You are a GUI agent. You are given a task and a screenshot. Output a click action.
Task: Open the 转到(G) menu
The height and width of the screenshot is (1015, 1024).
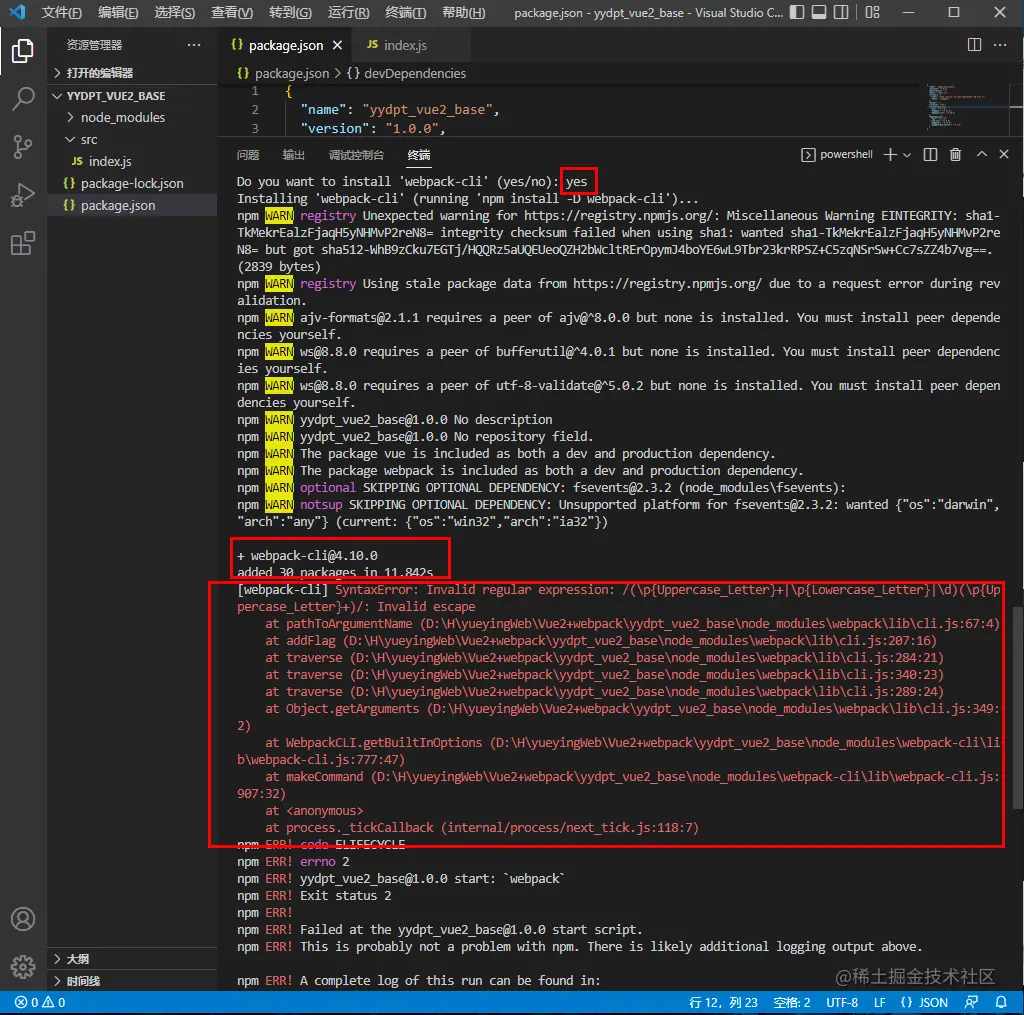(x=290, y=12)
